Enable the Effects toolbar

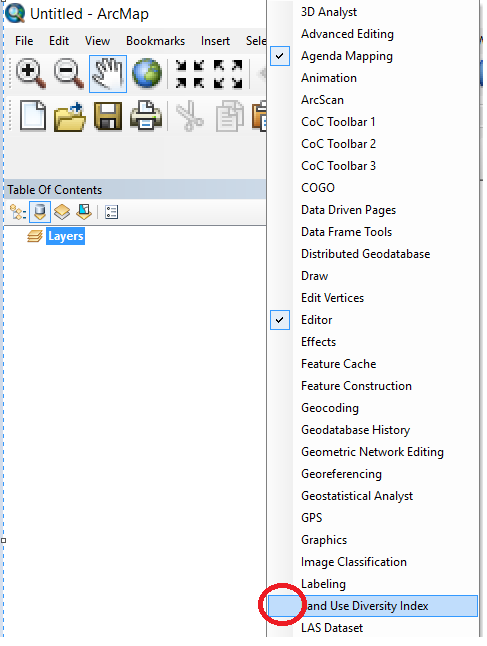[373, 342]
